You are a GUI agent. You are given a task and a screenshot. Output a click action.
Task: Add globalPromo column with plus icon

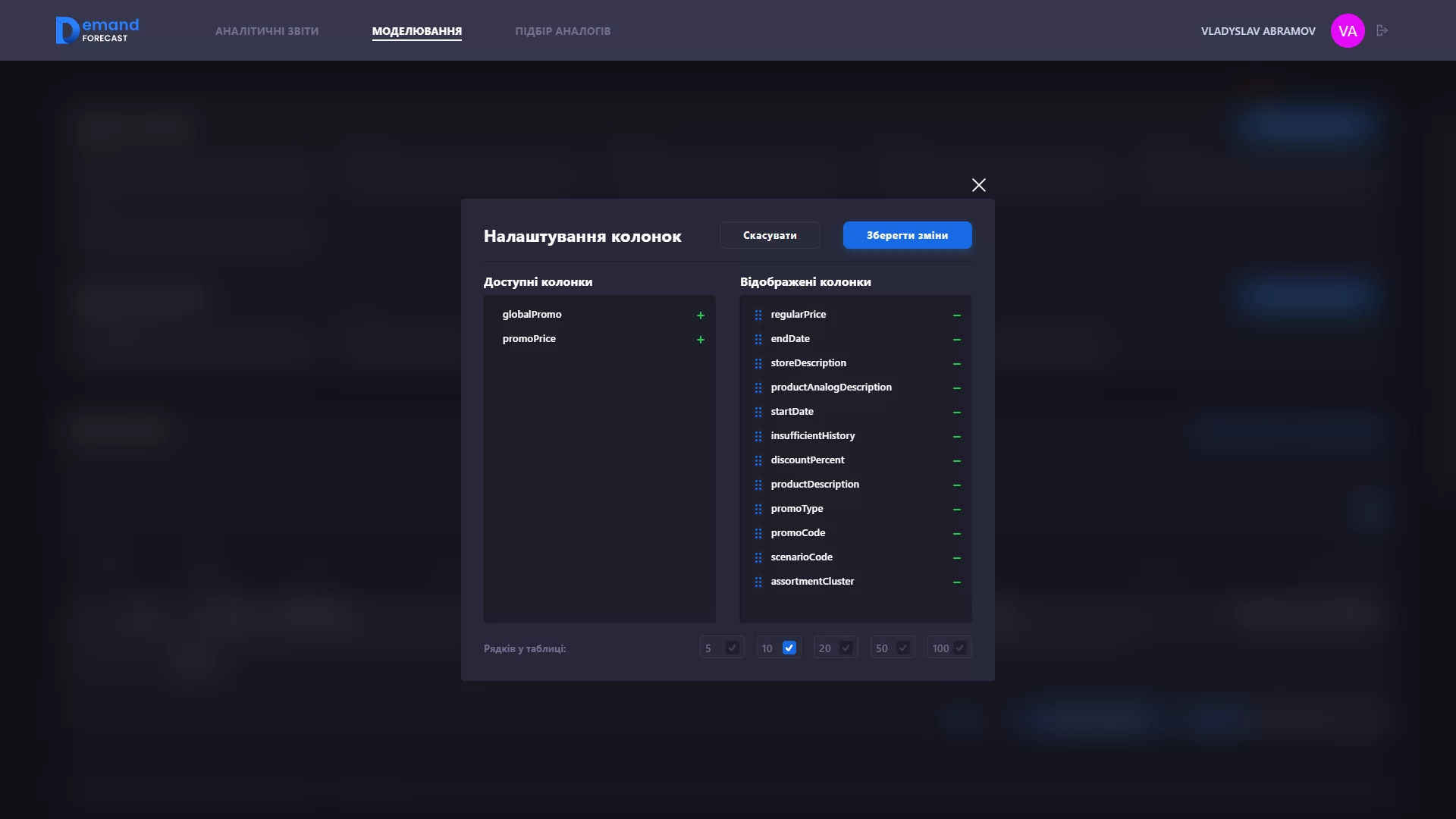(700, 315)
